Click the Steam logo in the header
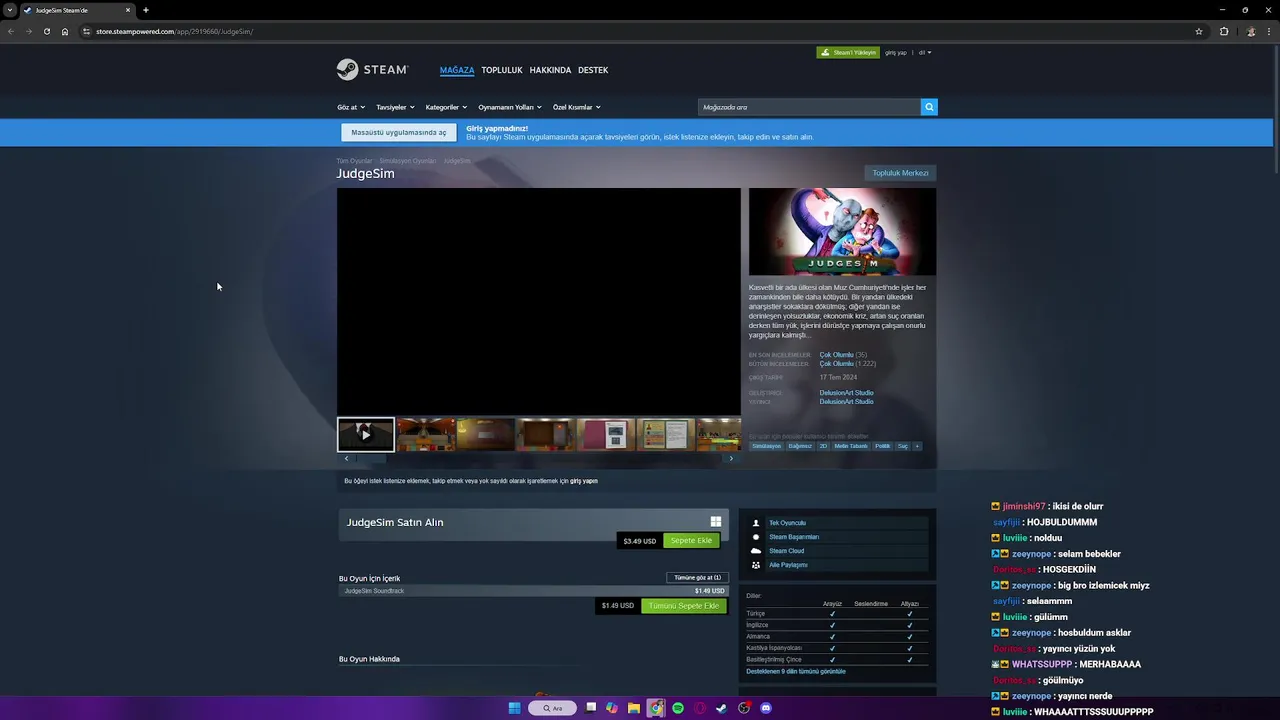Viewport: 1280px width, 720px height. point(372,70)
